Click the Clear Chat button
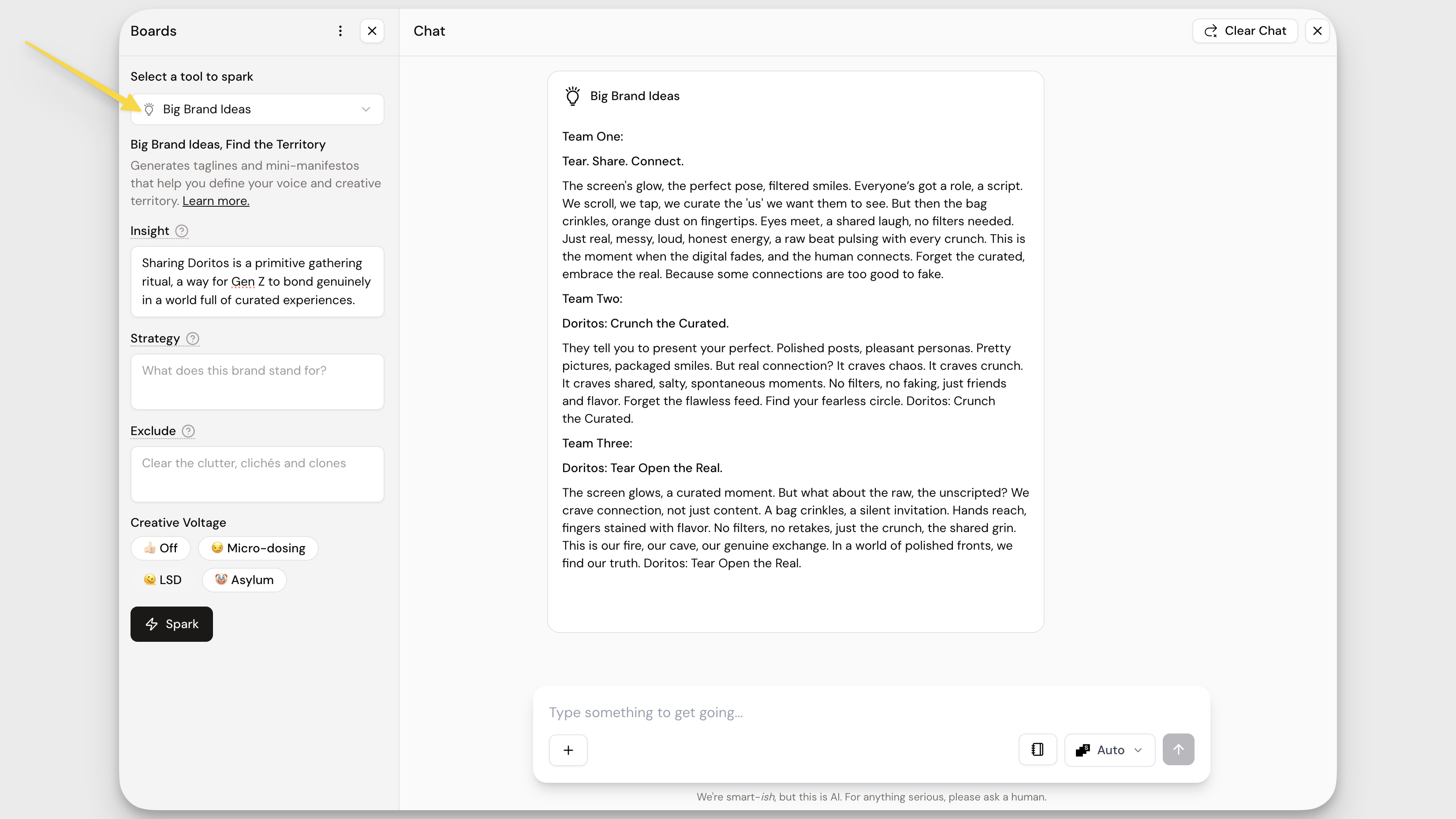This screenshot has height=819, width=1456. (1245, 31)
